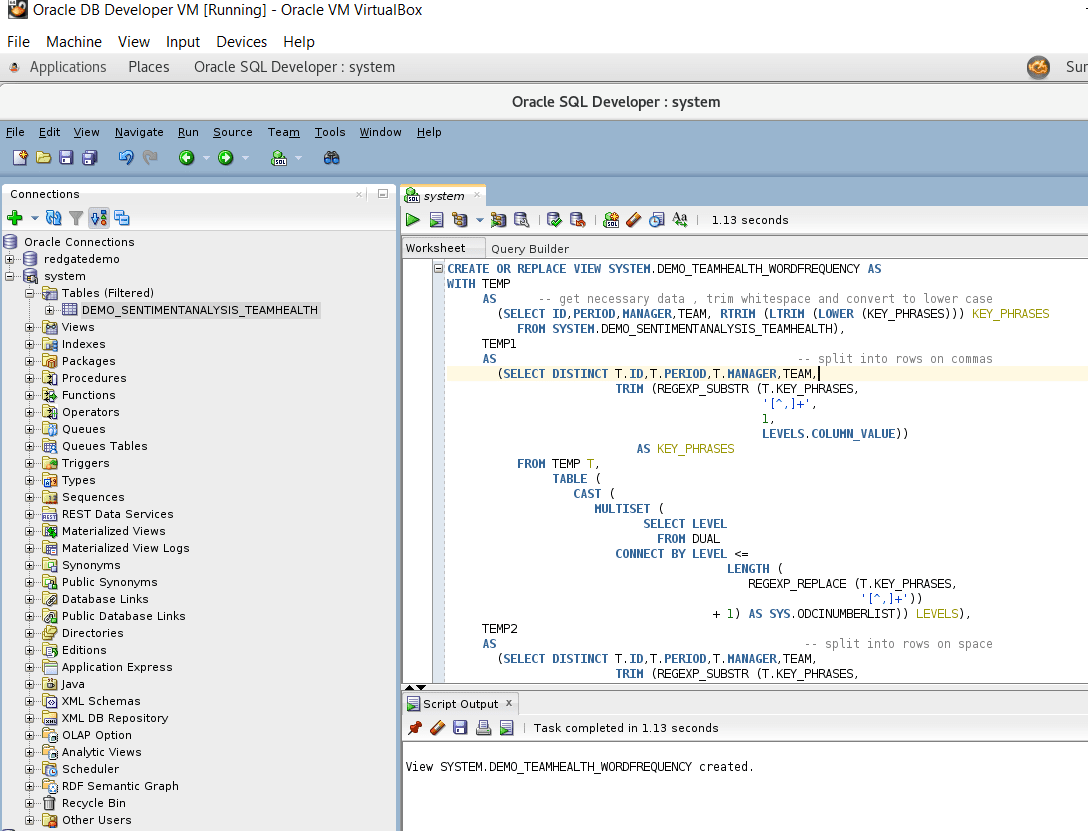Collapse the Tables (Filtered) node
The image size is (1088, 831).
point(30,293)
